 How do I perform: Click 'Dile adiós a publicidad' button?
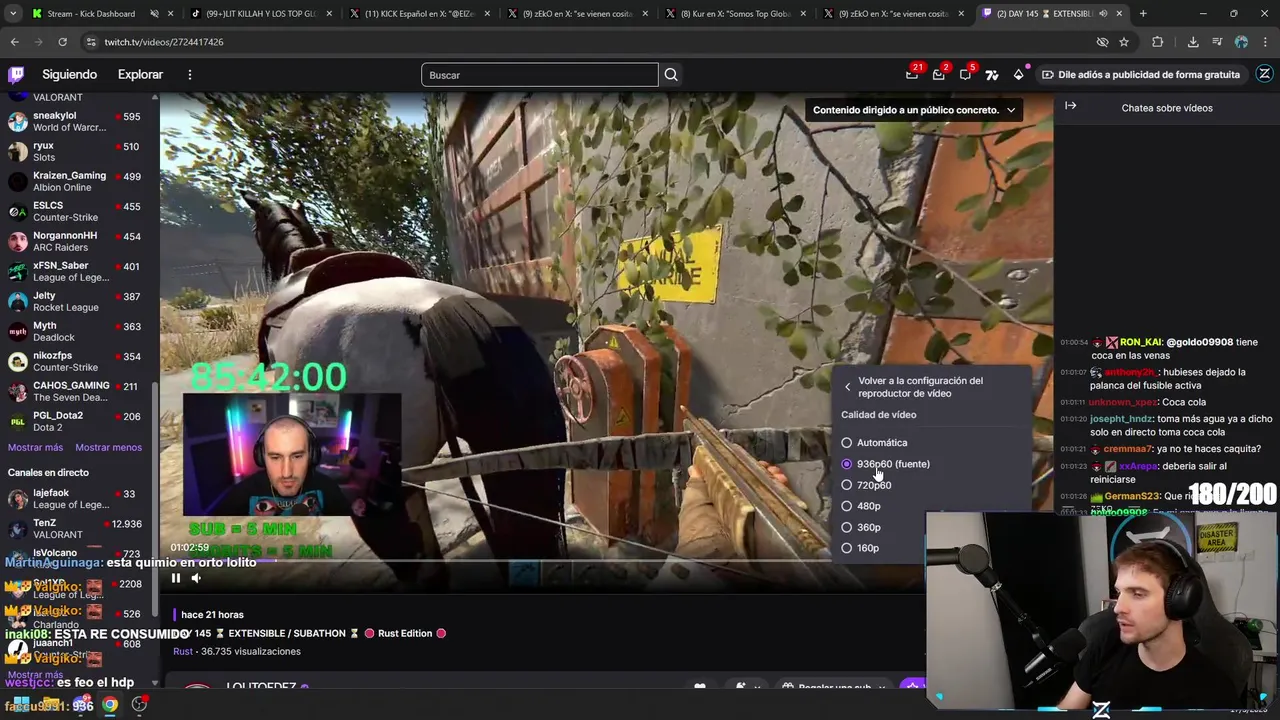(x=1141, y=75)
